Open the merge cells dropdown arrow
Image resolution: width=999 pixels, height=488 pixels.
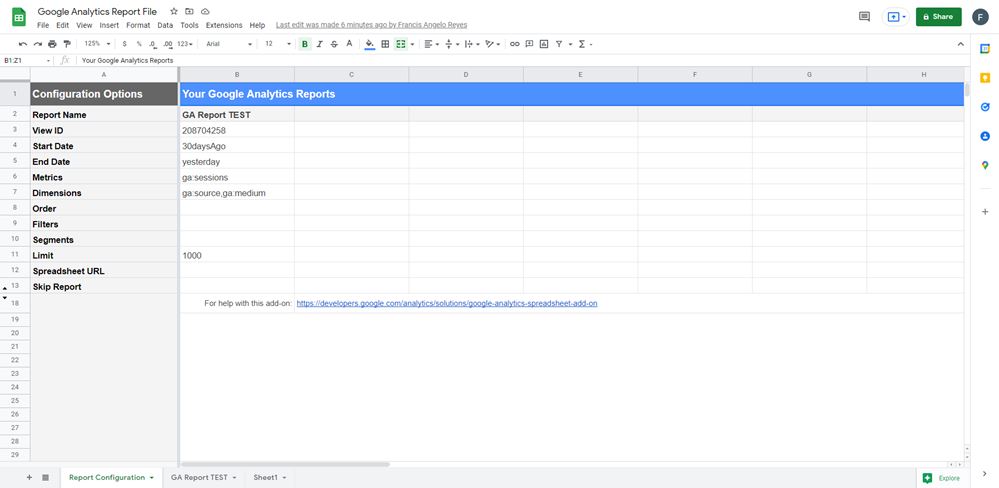point(412,44)
